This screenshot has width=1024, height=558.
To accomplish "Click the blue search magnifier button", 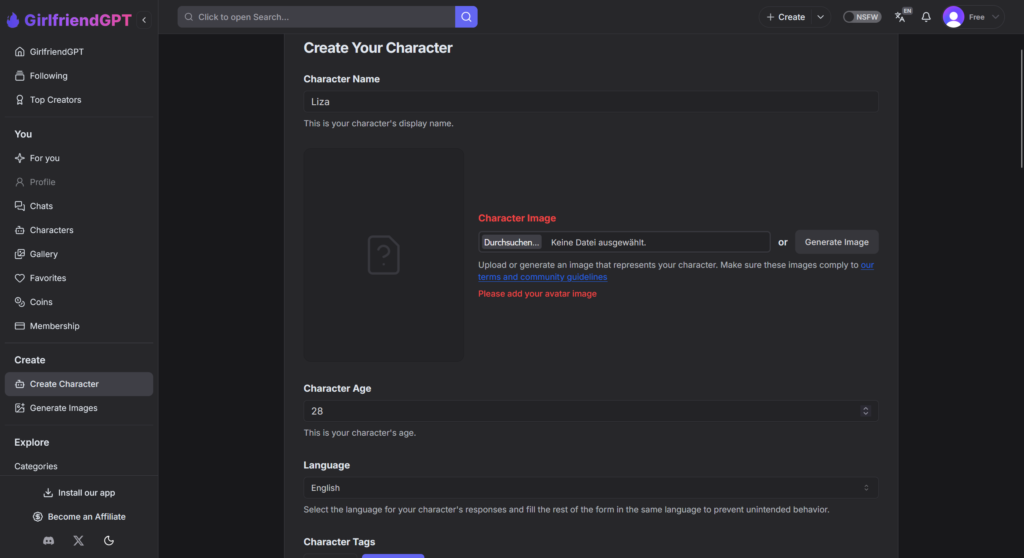I will click(x=466, y=17).
